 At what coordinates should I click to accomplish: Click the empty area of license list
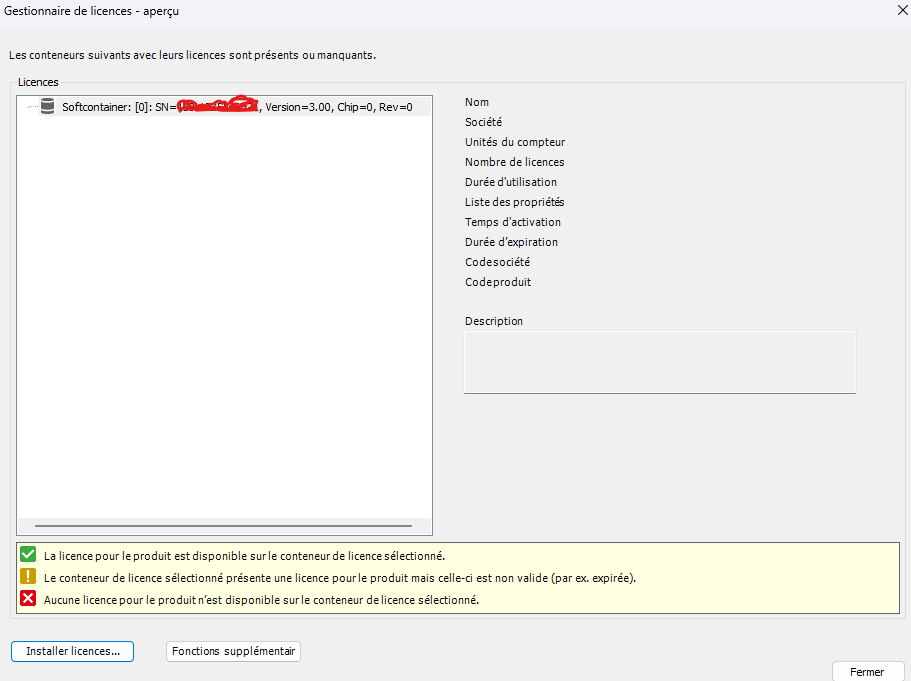point(224,320)
